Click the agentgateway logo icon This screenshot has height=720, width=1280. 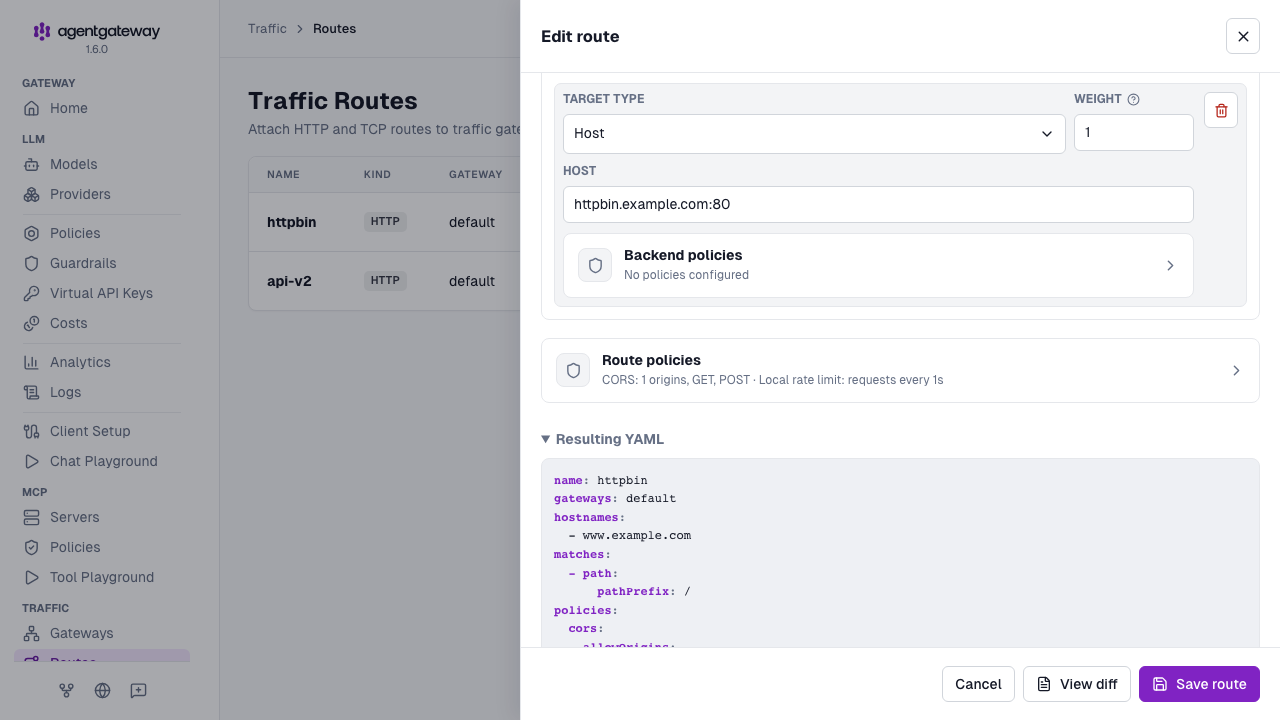42,31
